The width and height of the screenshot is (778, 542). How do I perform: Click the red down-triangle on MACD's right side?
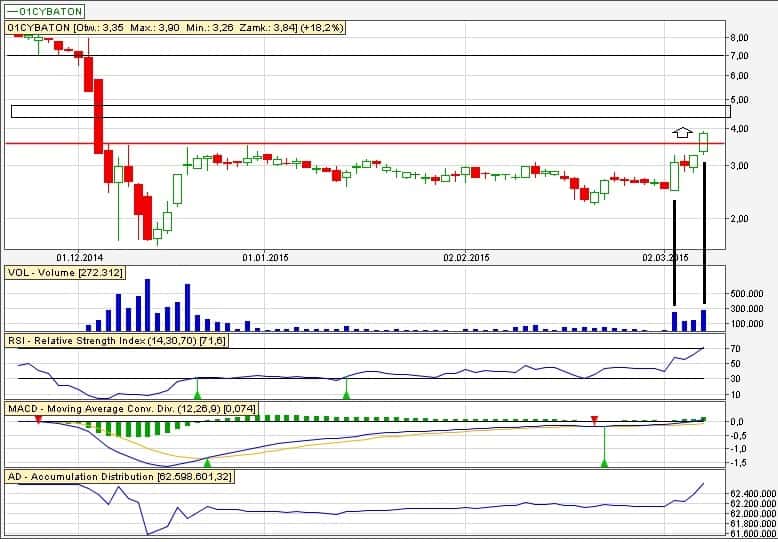pyautogui.click(x=594, y=419)
